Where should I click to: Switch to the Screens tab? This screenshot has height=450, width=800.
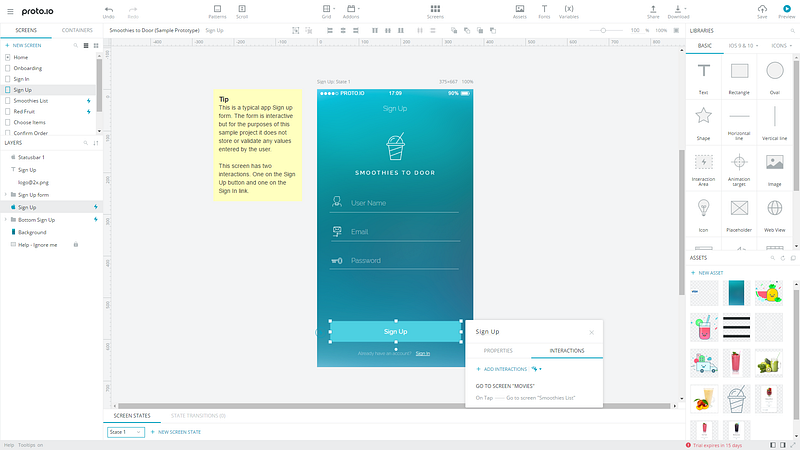click(26, 30)
